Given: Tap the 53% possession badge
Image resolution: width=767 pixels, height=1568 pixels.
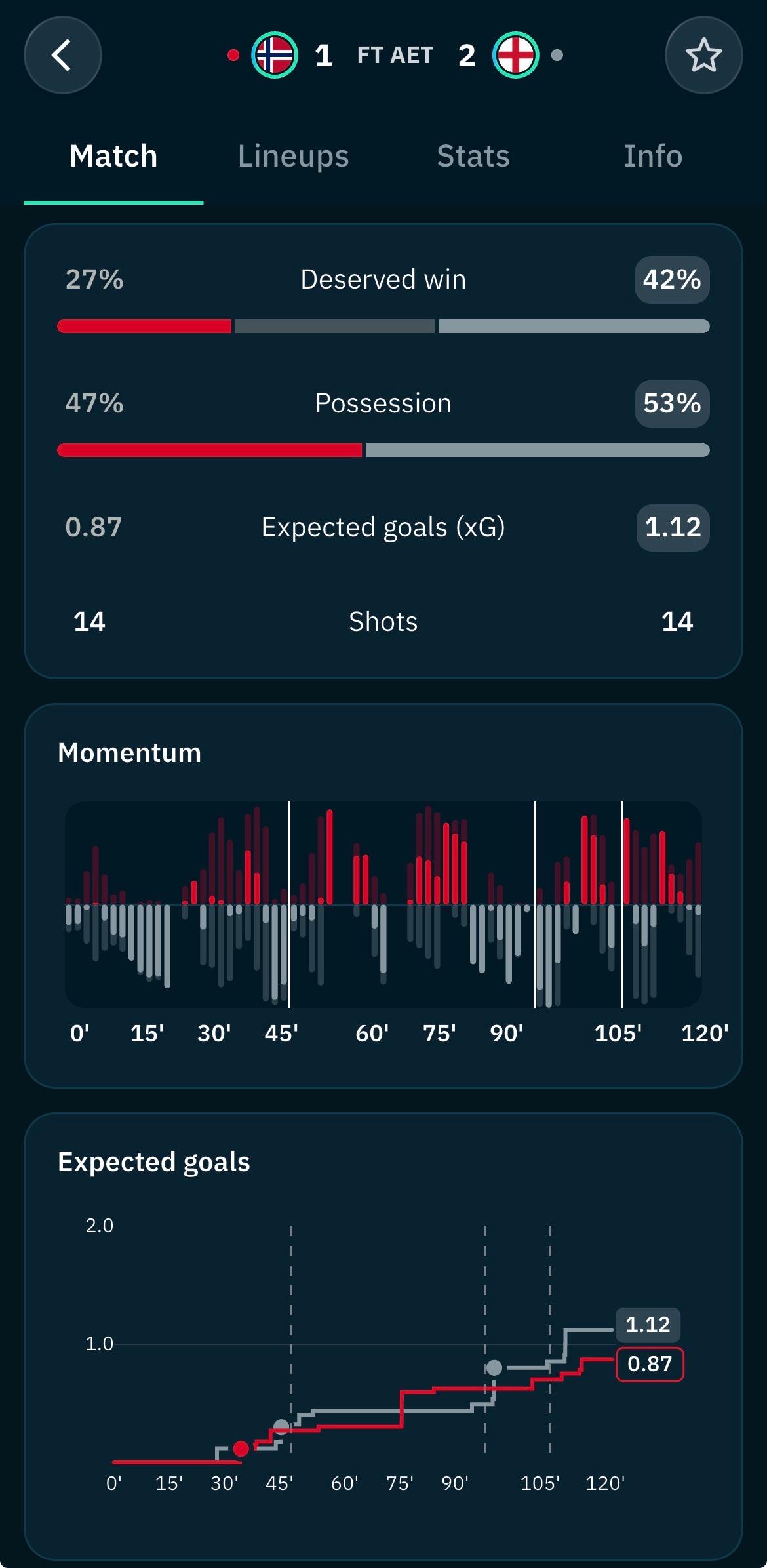Looking at the screenshot, I should (x=672, y=403).
